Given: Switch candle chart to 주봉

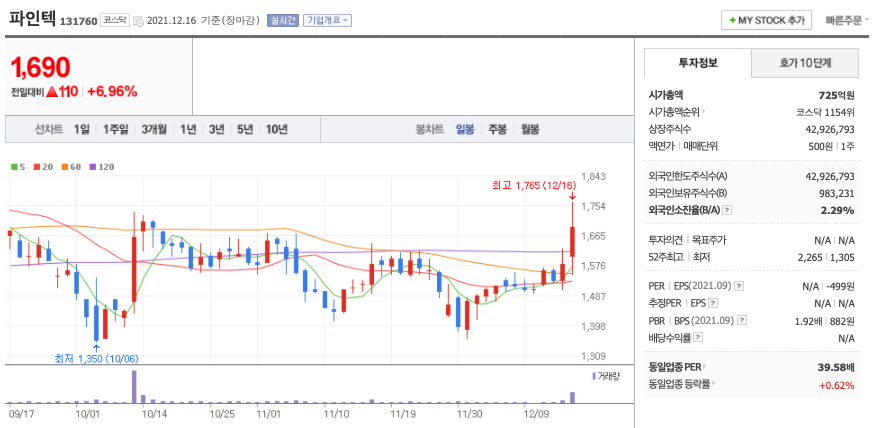Looking at the screenshot, I should [498, 129].
